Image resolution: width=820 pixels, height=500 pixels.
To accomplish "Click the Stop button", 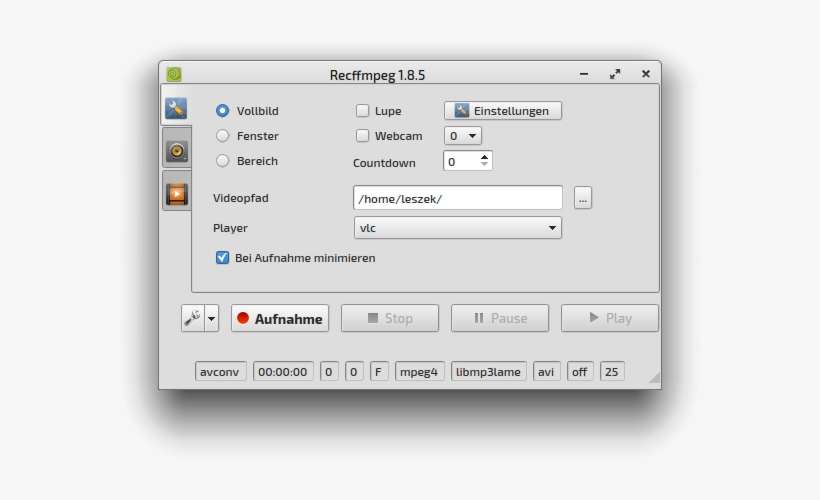I will (390, 318).
